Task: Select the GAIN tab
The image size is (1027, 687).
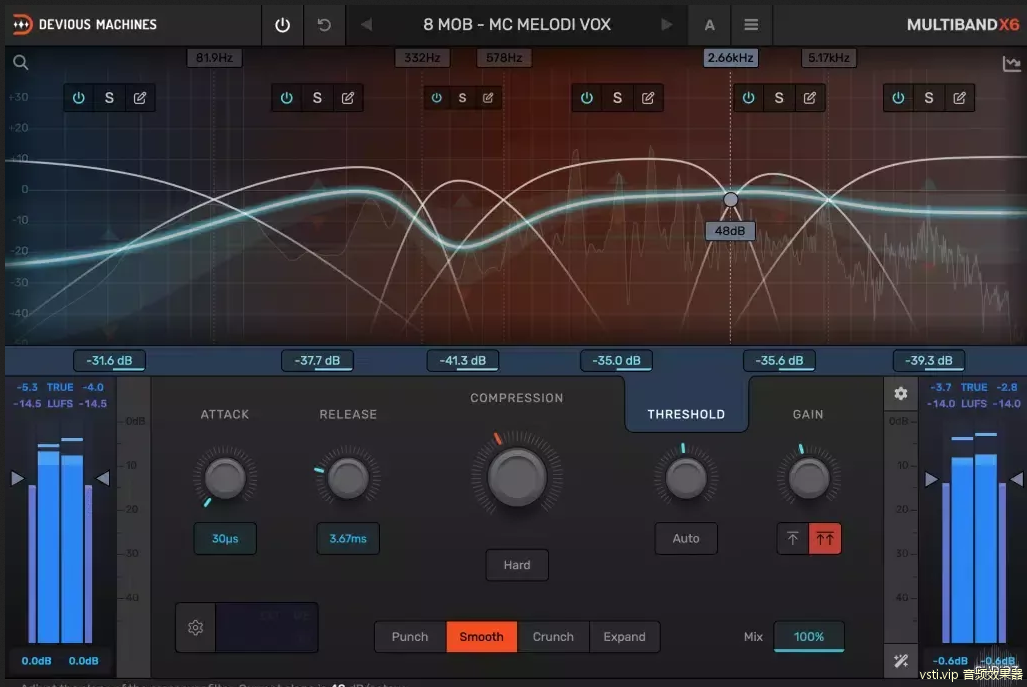Action: (x=808, y=414)
